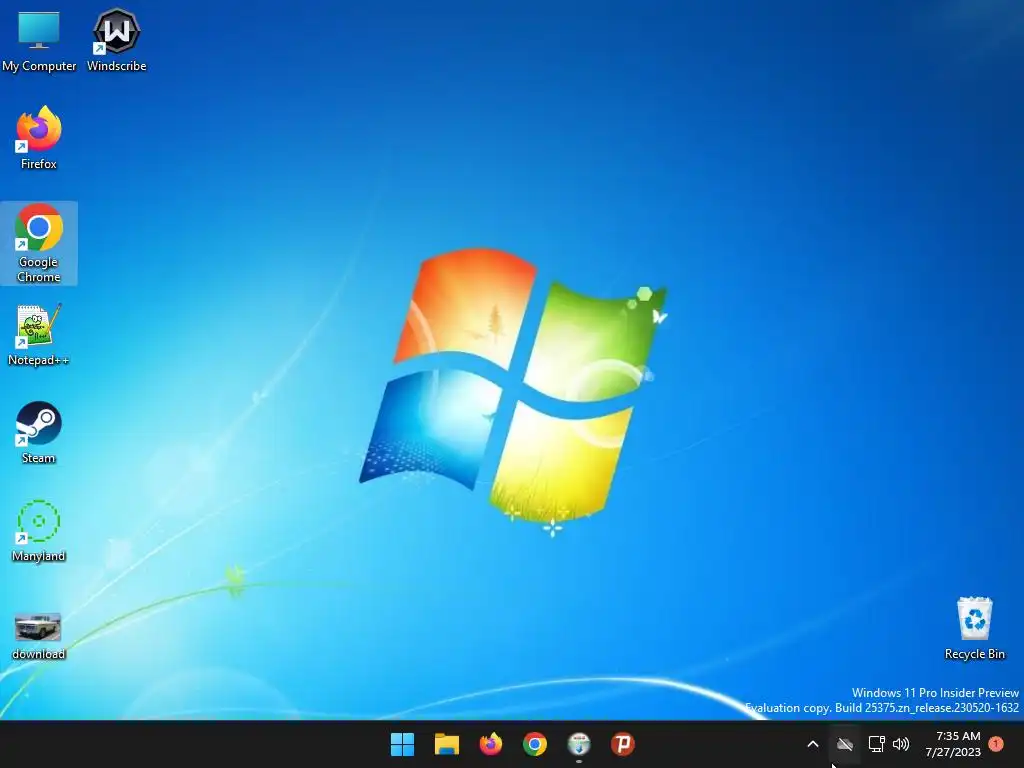Select the download image file thumbnail

click(39, 636)
